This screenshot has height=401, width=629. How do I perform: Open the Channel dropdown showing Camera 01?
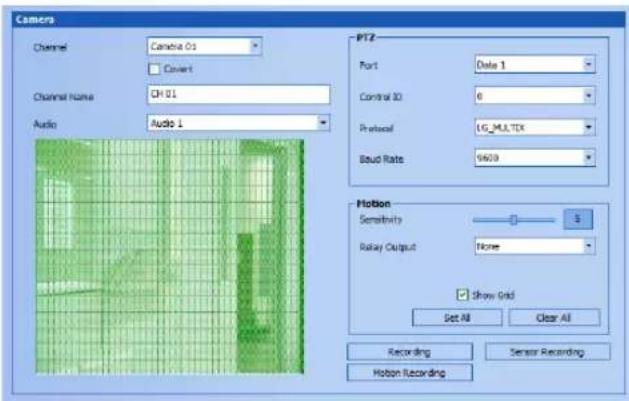coord(205,47)
